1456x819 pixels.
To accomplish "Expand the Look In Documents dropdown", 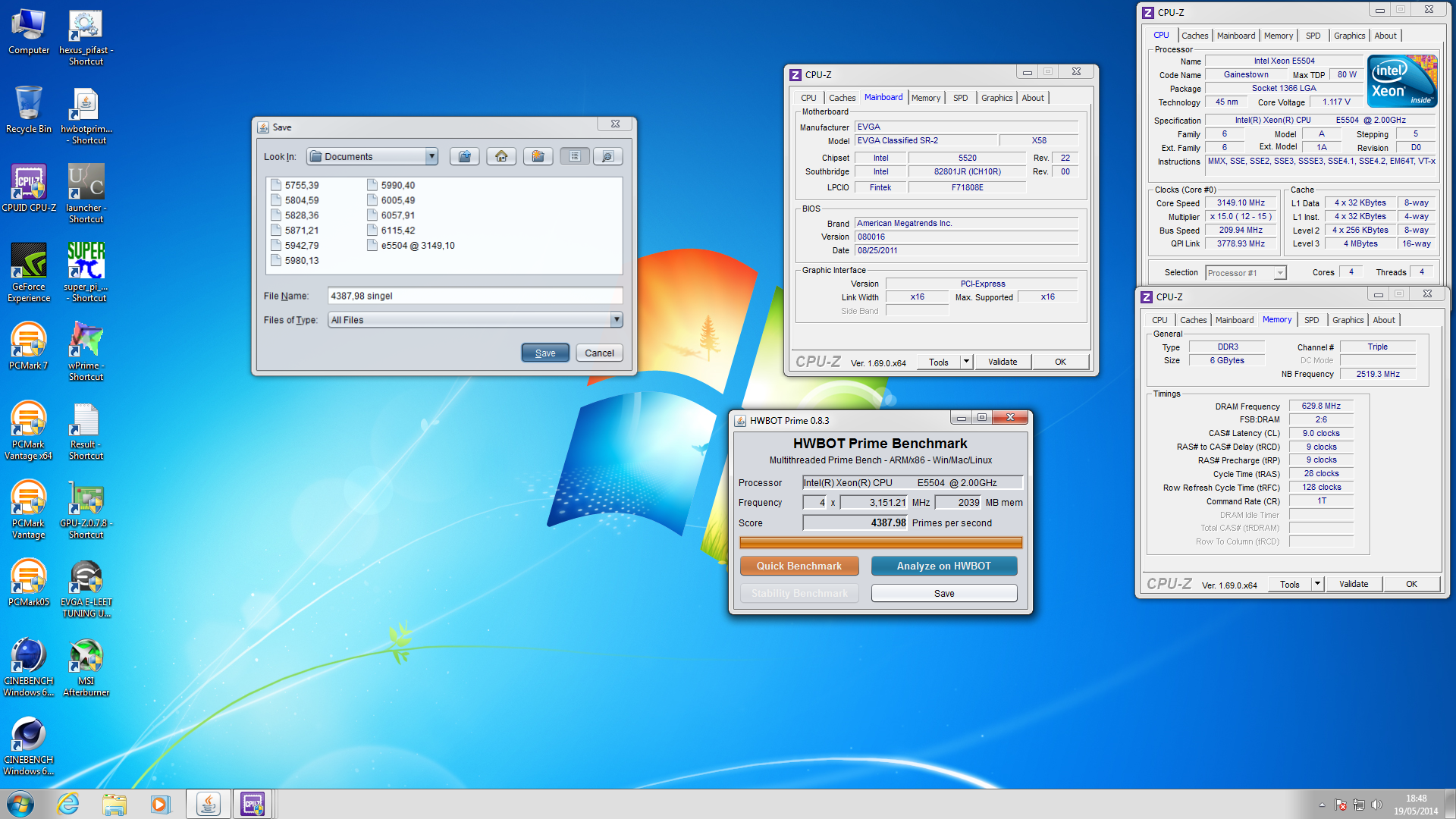I will (431, 156).
